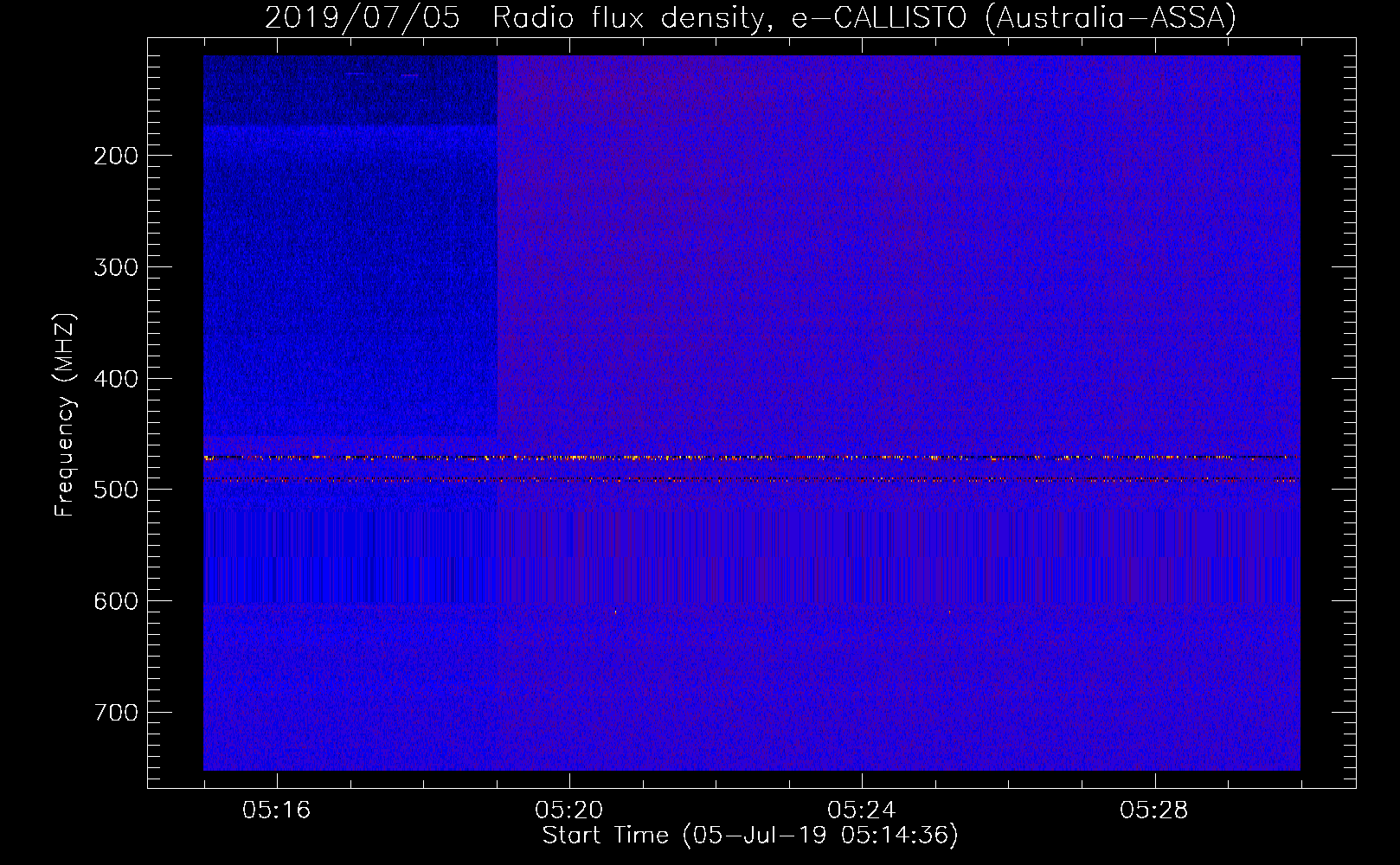Screen dimensions: 1400x865
Task: Click the 300 frequency tick label
Action: pyautogui.click(x=115, y=267)
